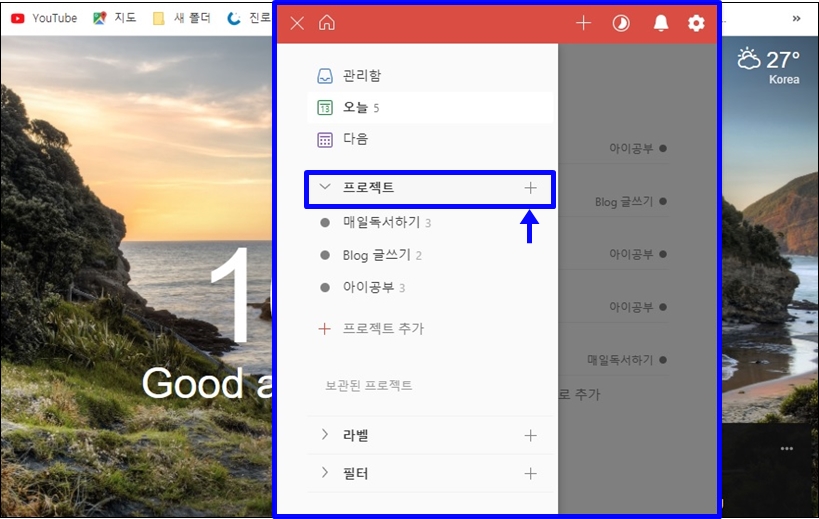Image resolution: width=819 pixels, height=519 pixels.
Task: Click the 매일독서하기 tag in dimmed task list
Action: click(620, 360)
